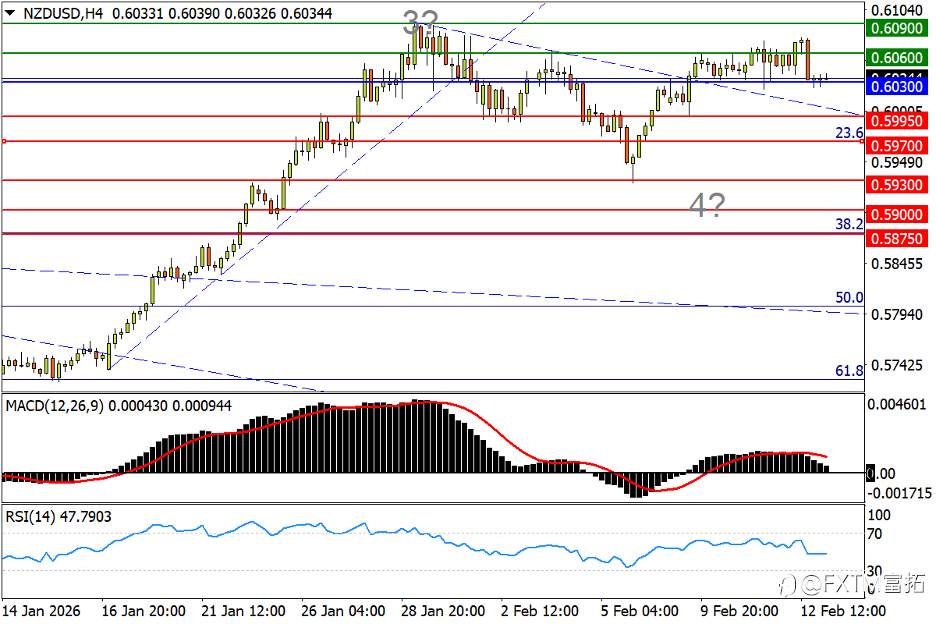Click the 0.59490 price scale value
Viewport: 936px width, 624px height.
[897, 162]
